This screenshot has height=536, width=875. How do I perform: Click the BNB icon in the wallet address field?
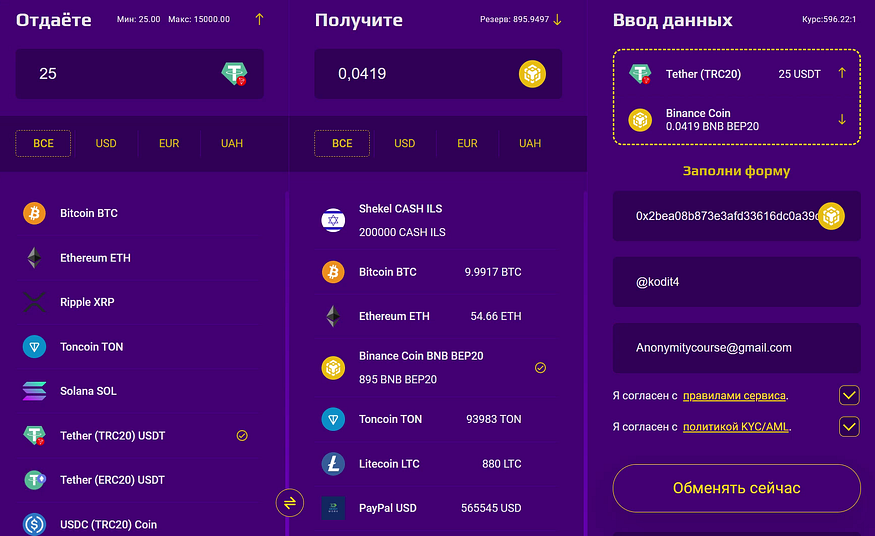point(831,216)
